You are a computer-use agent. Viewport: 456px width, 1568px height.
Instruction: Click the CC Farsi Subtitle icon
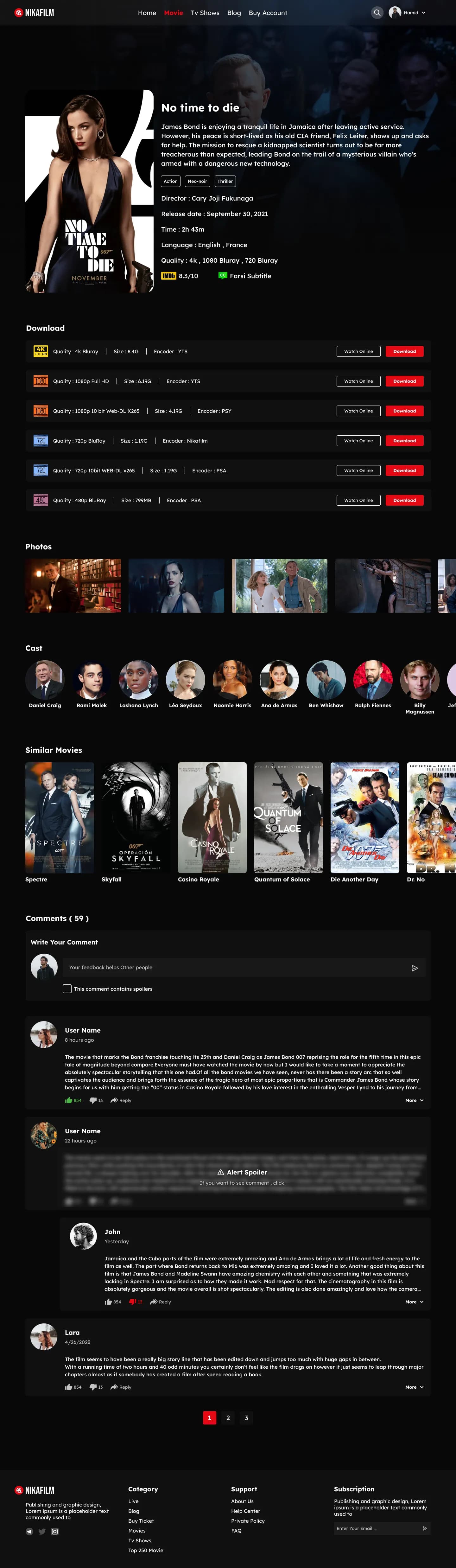pos(223,275)
